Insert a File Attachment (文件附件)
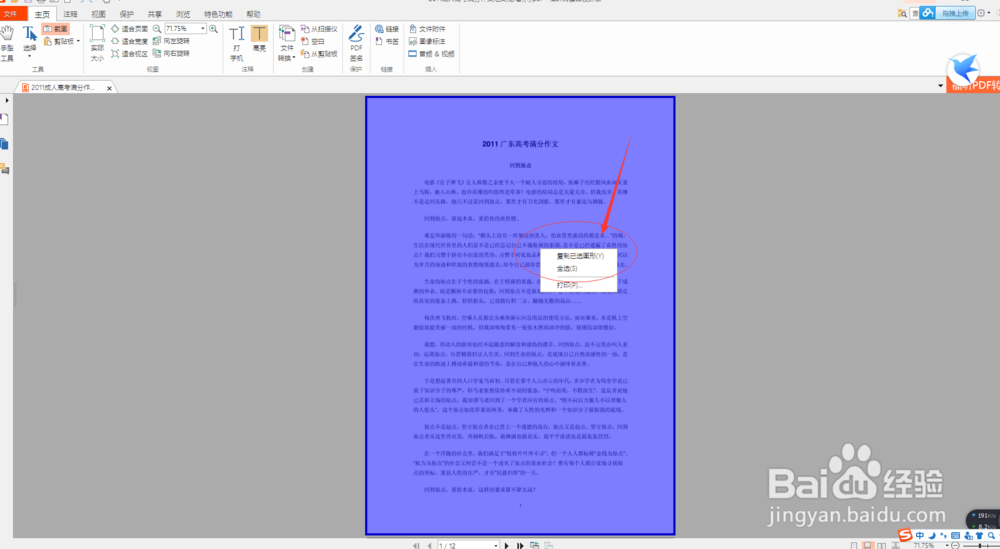 (427, 29)
